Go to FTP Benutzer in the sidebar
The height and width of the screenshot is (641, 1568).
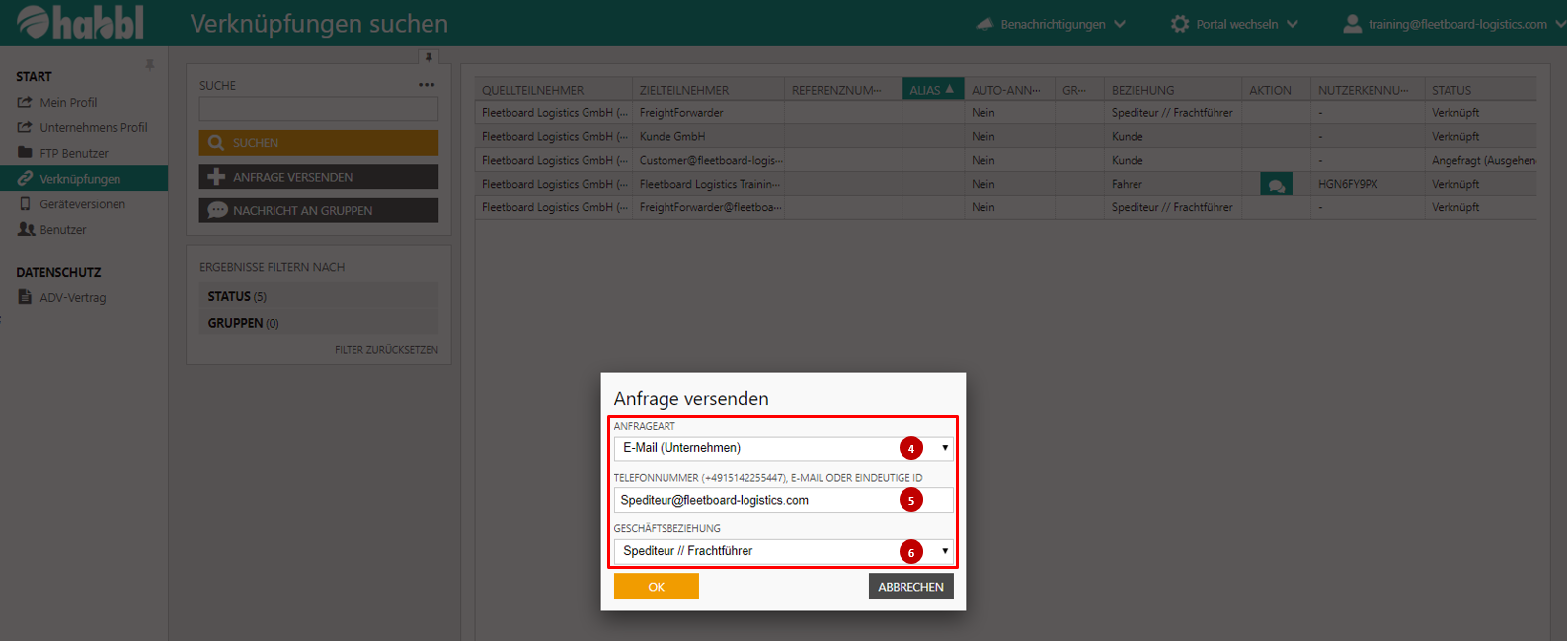pos(73,154)
